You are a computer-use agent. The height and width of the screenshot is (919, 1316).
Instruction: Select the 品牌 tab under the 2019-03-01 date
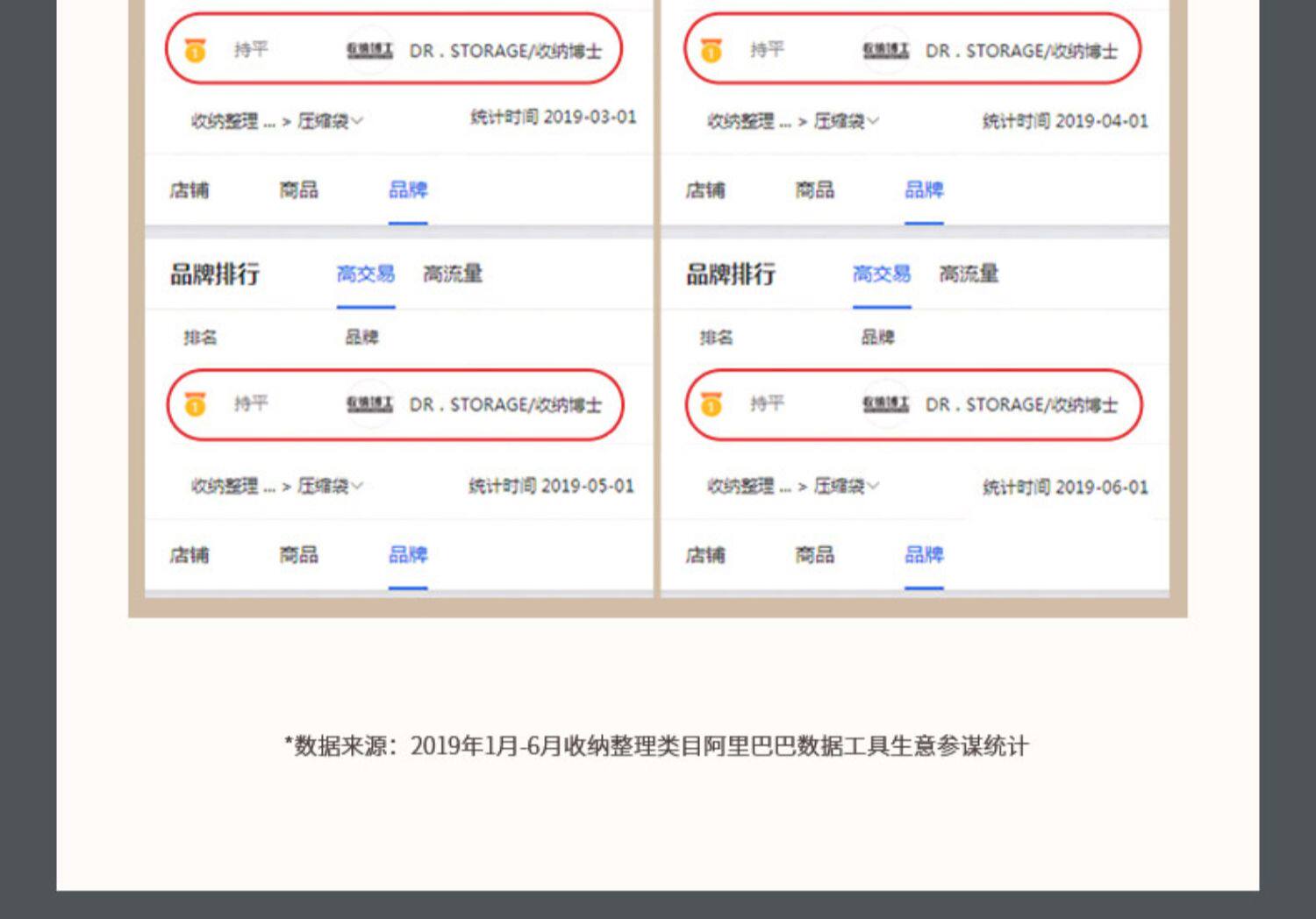click(408, 190)
